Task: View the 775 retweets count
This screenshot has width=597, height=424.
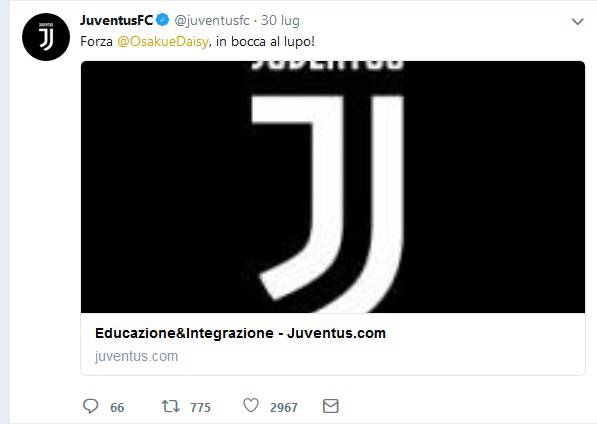Action: tap(200, 408)
